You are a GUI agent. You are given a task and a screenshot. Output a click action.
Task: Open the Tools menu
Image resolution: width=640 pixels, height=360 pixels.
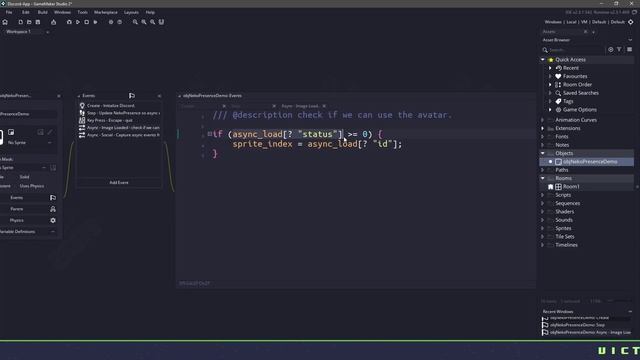(x=82, y=12)
